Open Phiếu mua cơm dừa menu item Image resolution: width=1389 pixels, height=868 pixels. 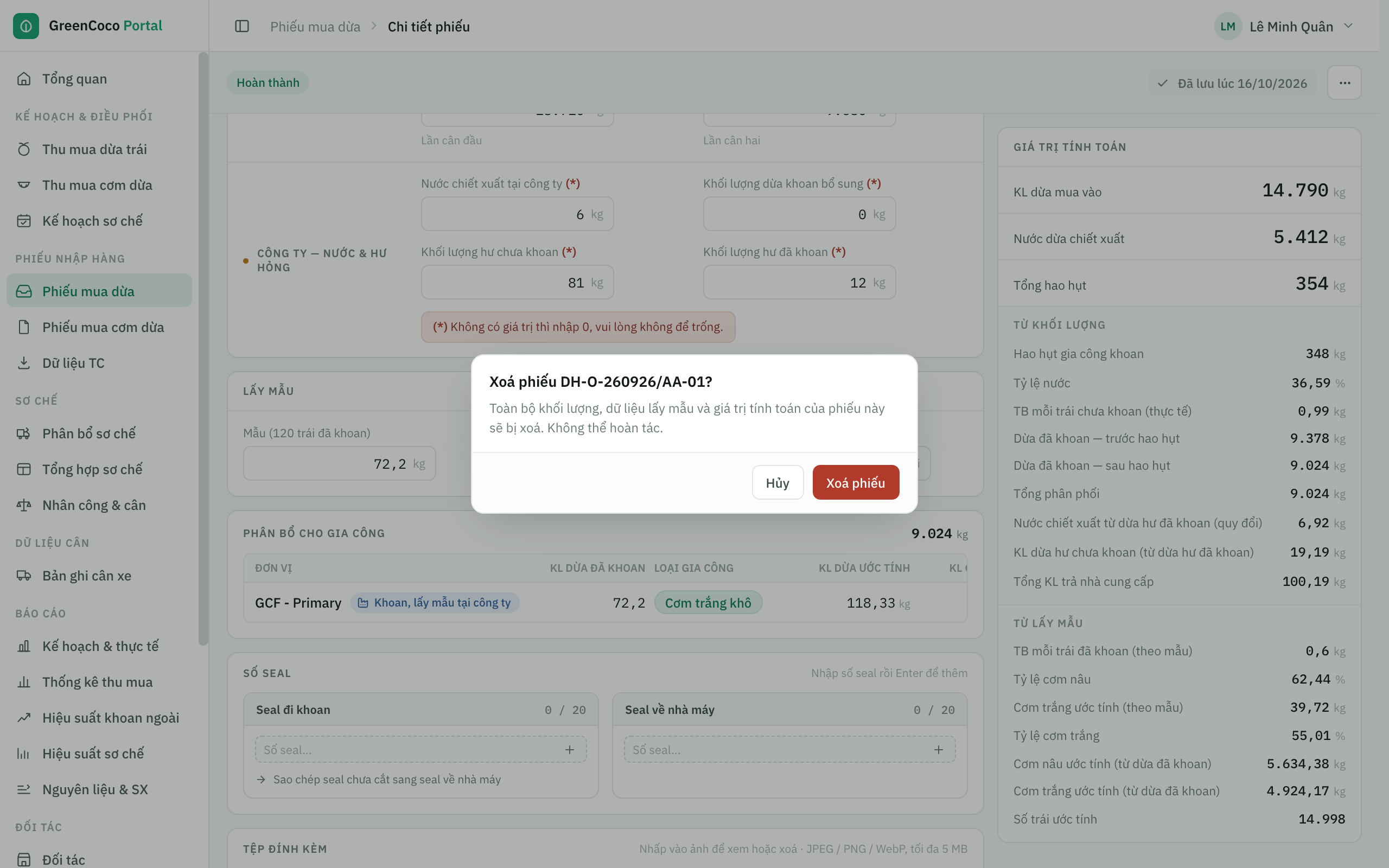tap(99, 327)
